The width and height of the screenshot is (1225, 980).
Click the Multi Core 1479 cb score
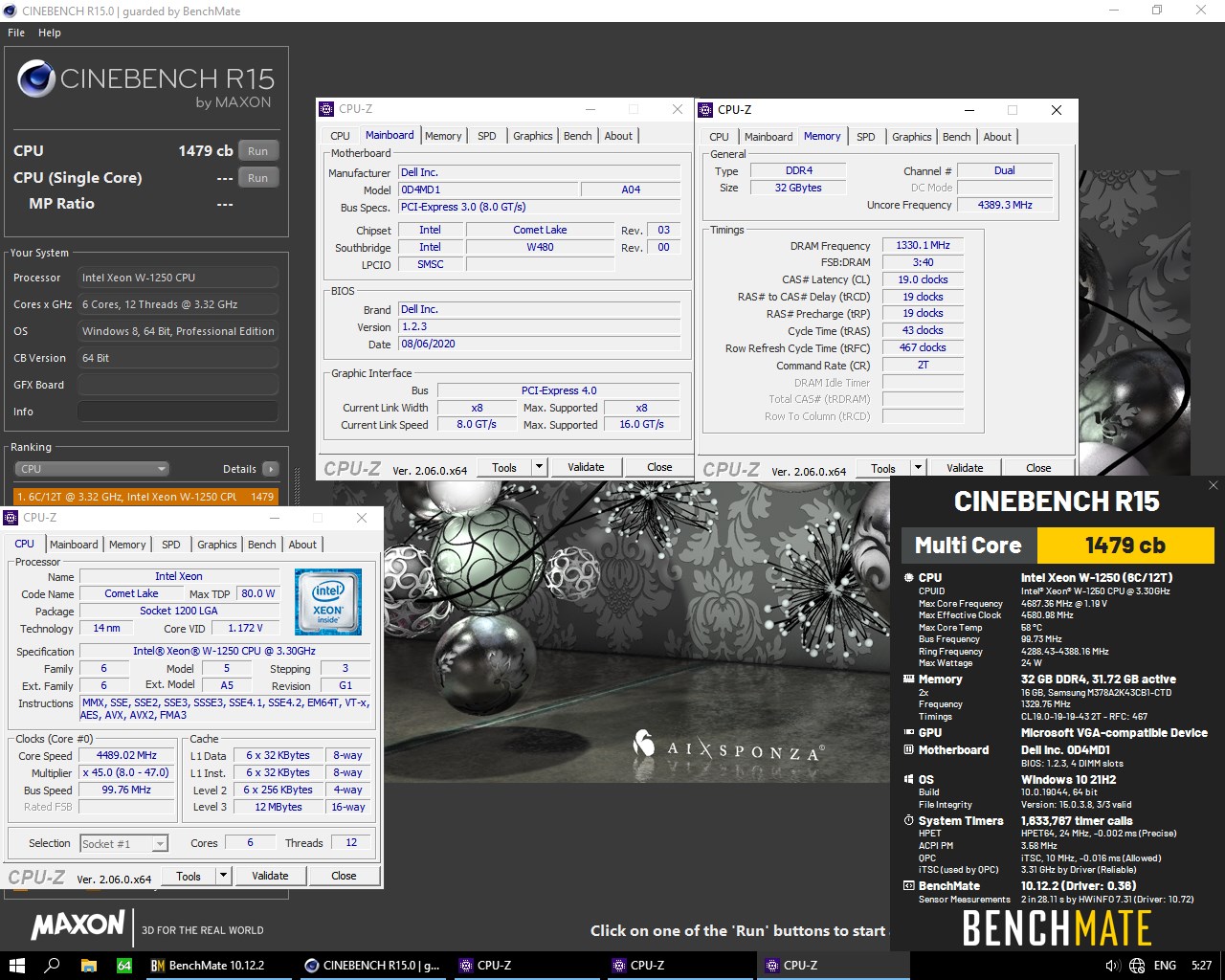tap(1125, 546)
